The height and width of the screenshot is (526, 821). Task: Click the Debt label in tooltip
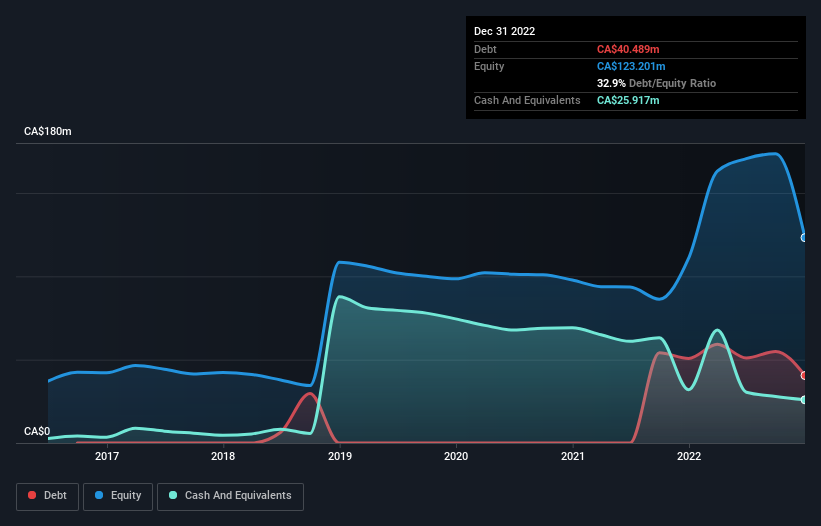(485, 49)
